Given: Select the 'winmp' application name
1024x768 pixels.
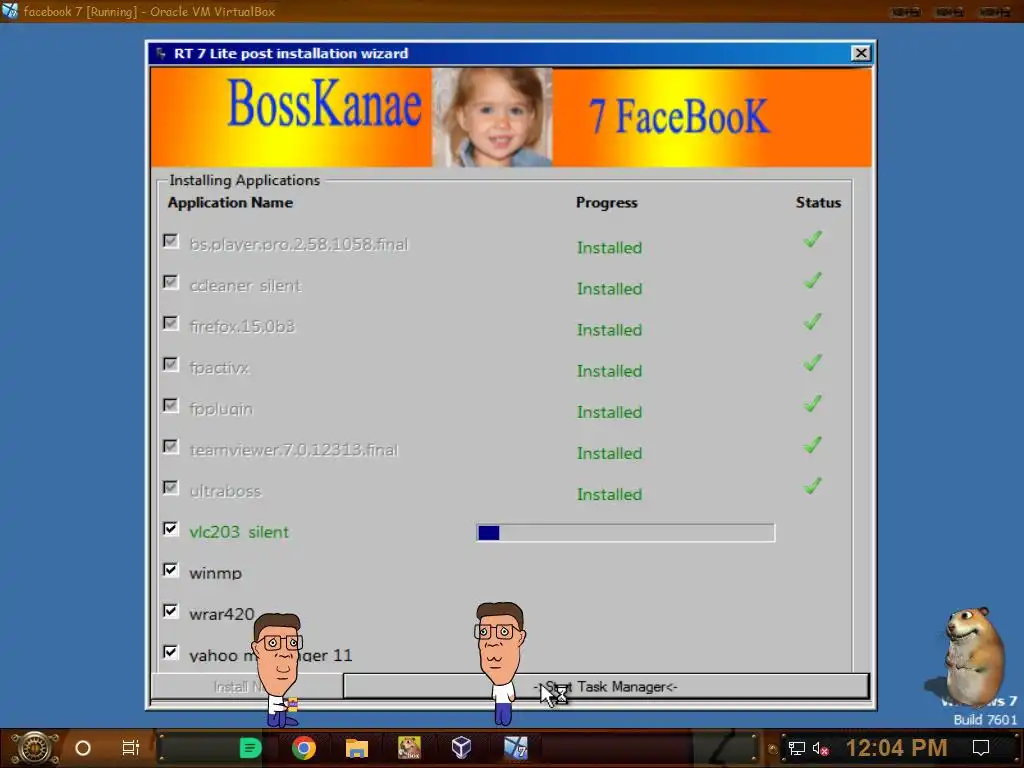Looking at the screenshot, I should 216,573.
